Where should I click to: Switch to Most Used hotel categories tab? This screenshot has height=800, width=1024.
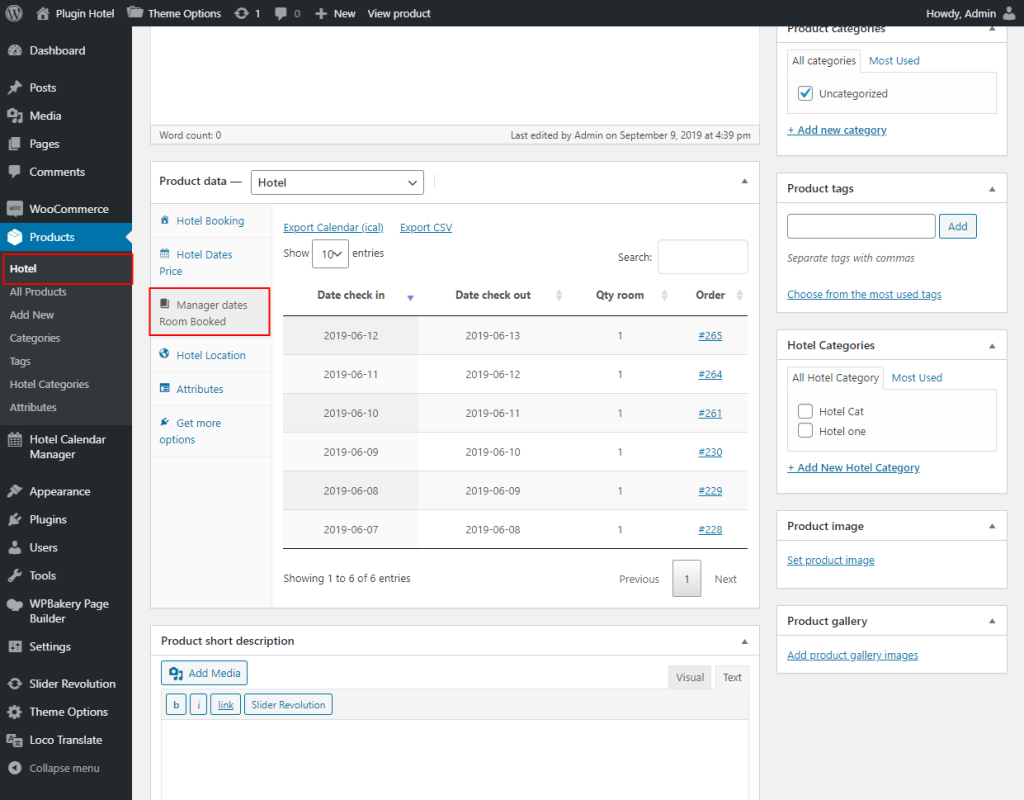pos(917,378)
